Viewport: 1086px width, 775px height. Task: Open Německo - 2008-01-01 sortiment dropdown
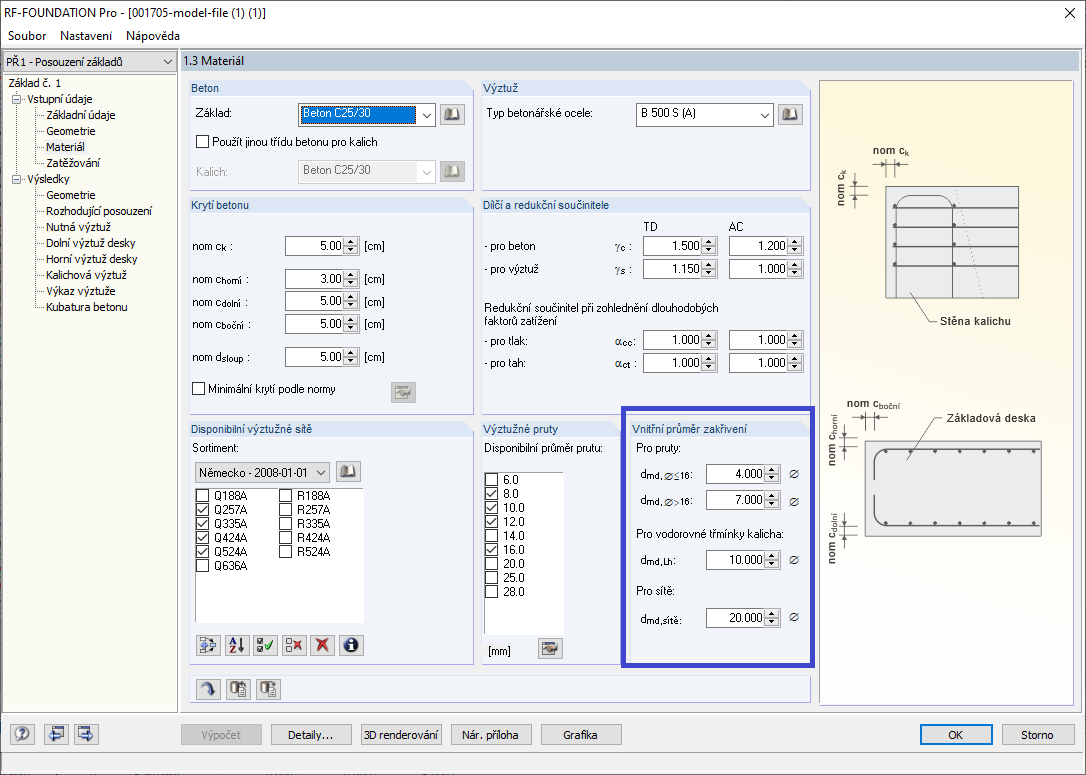tap(321, 473)
